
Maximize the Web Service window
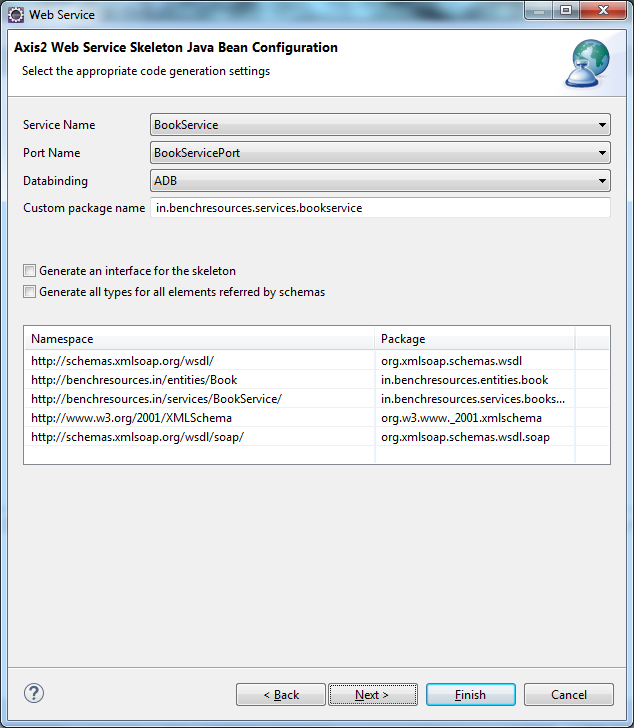click(x=566, y=11)
